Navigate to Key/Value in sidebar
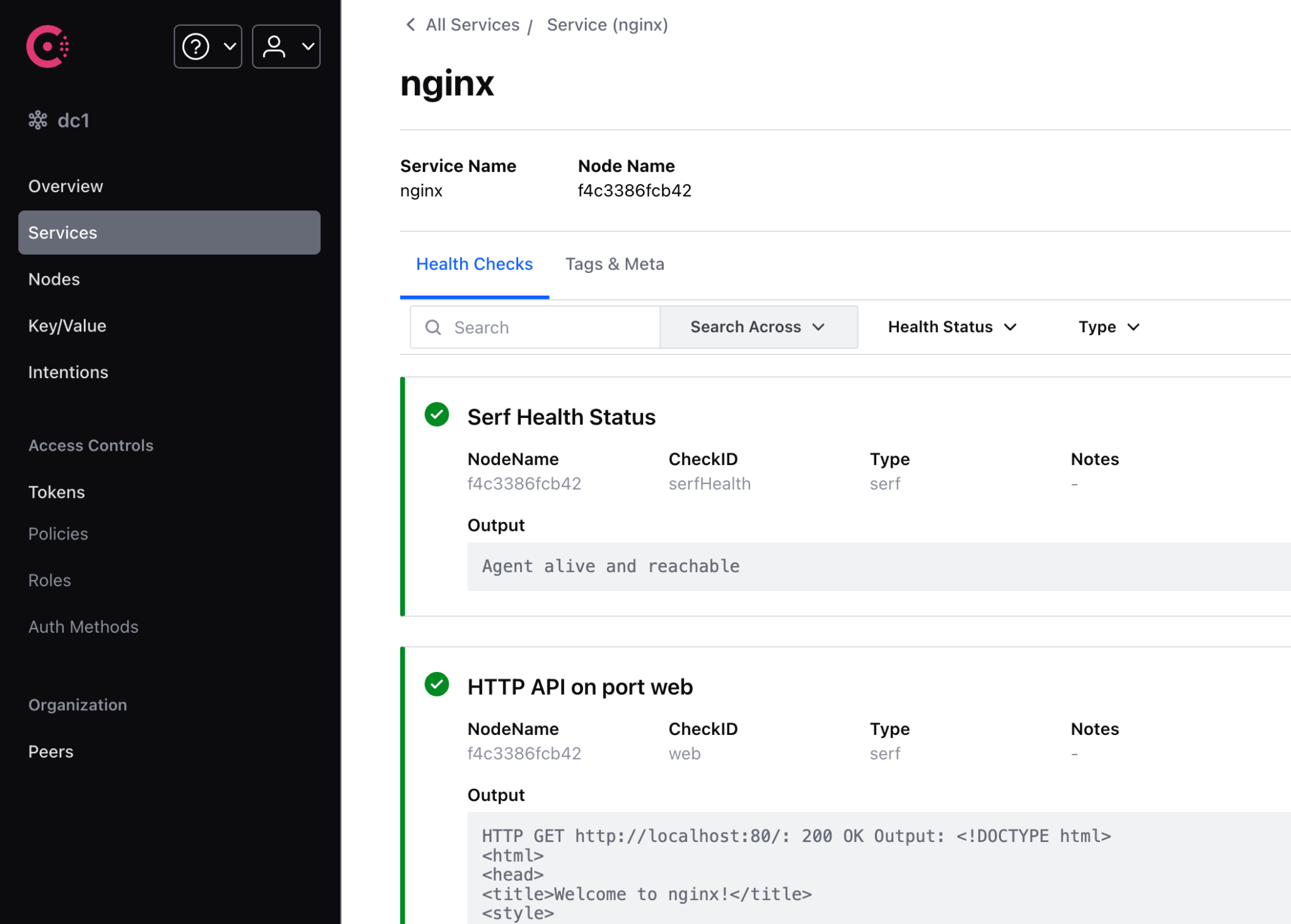1291x924 pixels. pyautogui.click(x=67, y=326)
